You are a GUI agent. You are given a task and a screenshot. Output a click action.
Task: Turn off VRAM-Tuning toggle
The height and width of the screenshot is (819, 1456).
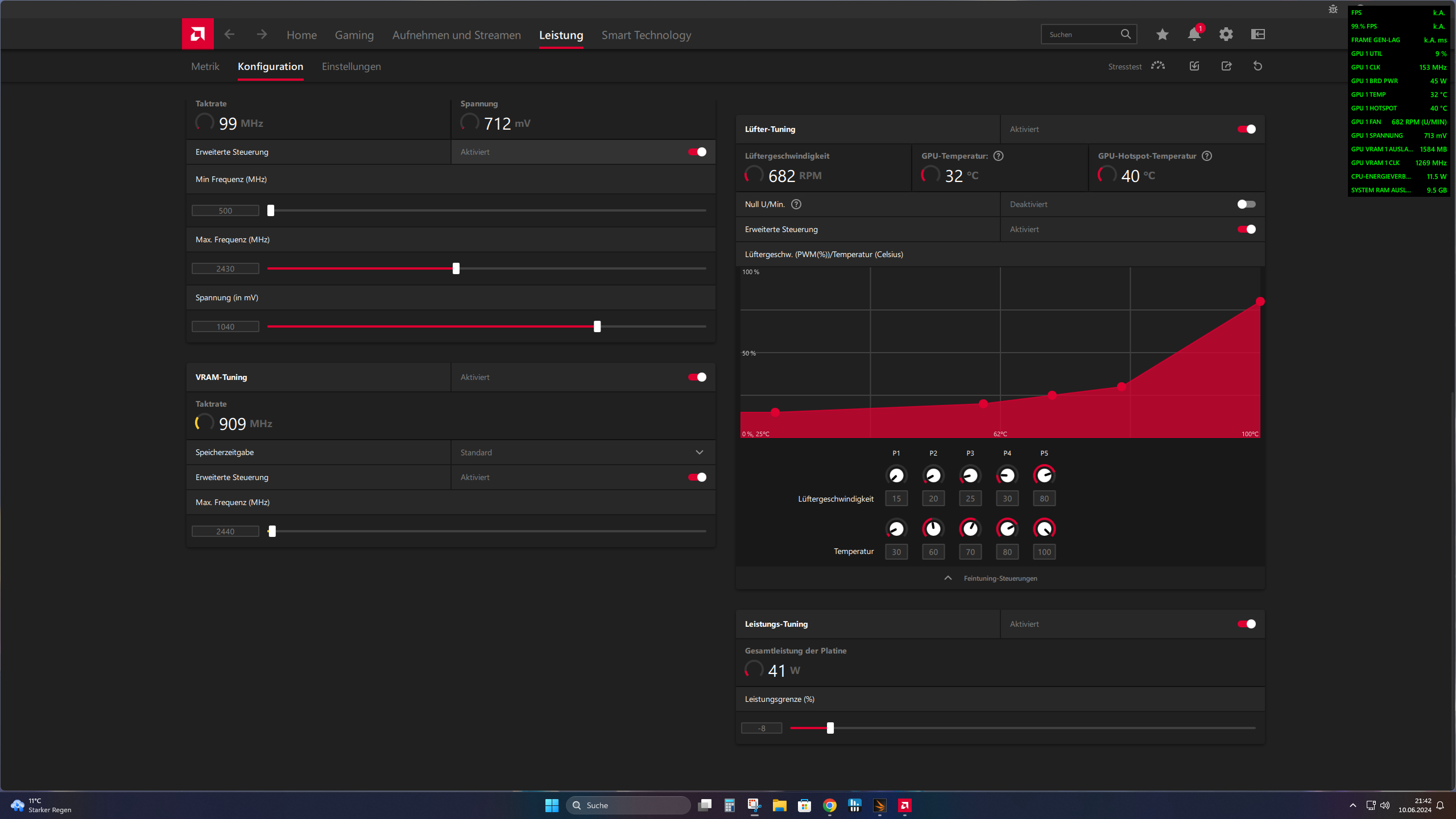[697, 377]
